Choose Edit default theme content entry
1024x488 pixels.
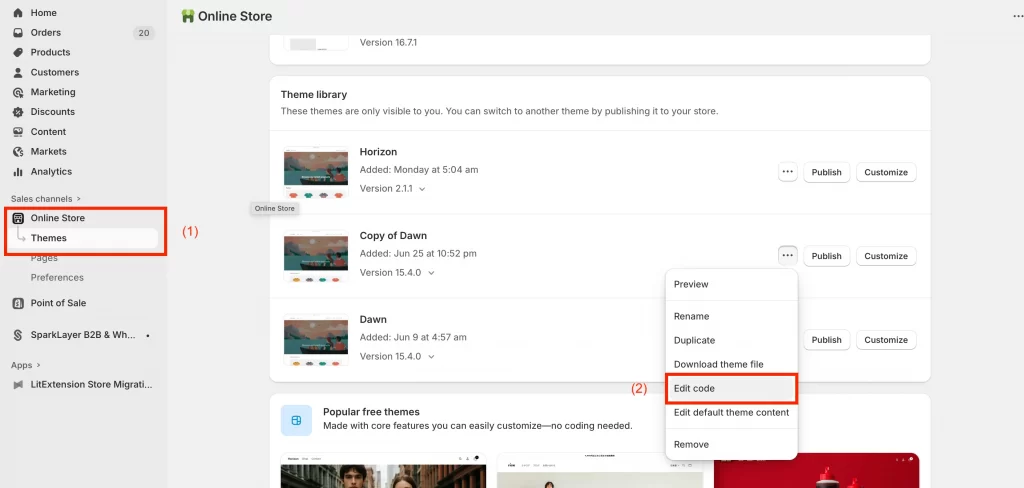coord(731,412)
